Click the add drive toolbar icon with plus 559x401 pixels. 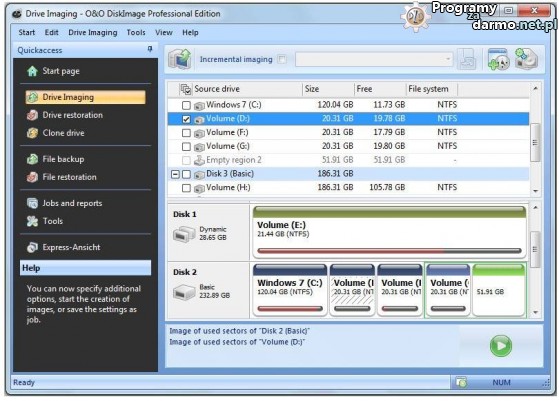[x=498, y=59]
